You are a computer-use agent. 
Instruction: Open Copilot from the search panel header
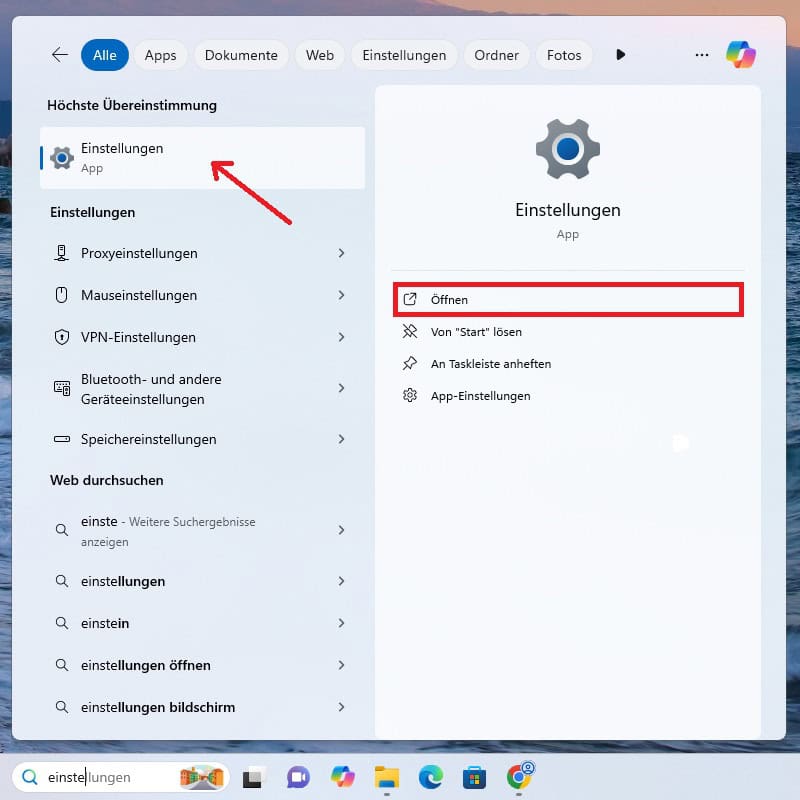coord(741,55)
